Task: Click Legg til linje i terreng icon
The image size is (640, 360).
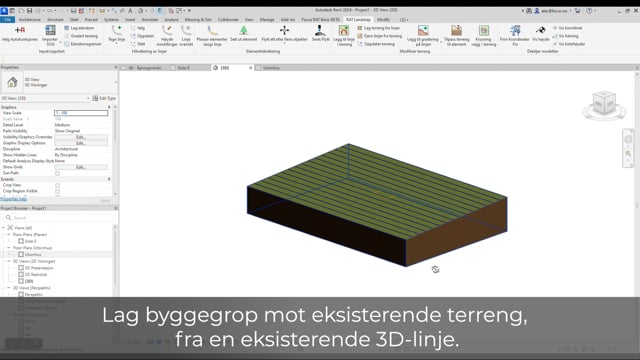Action: click(344, 30)
